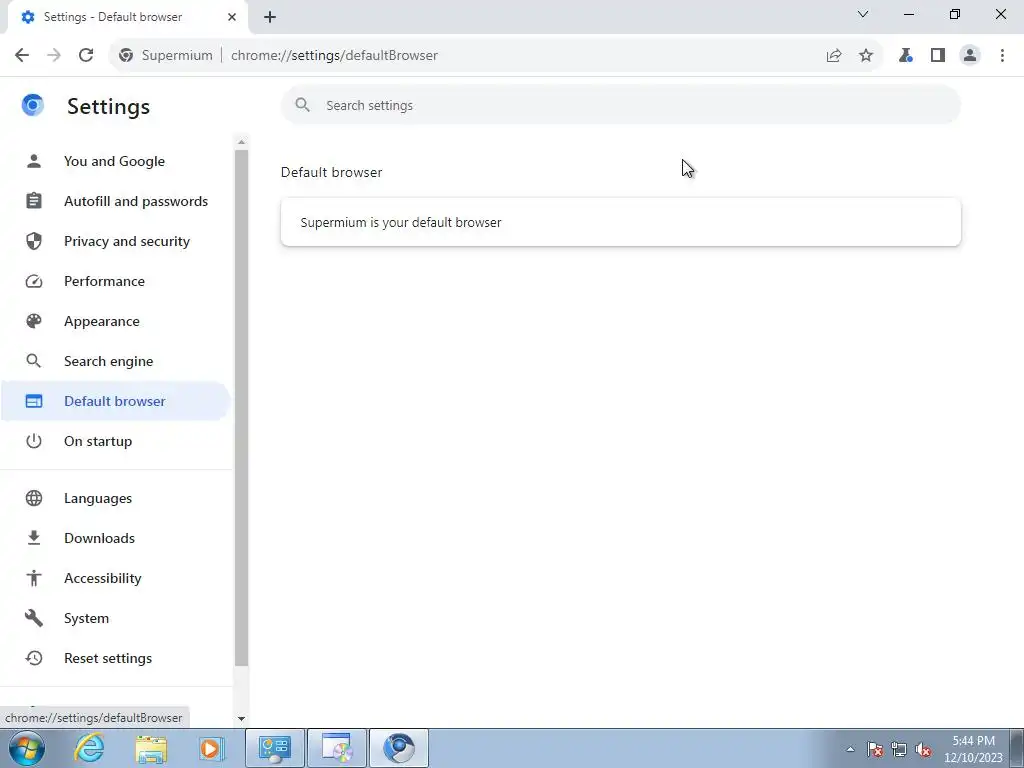Click the speedometer Performance icon

34,281
